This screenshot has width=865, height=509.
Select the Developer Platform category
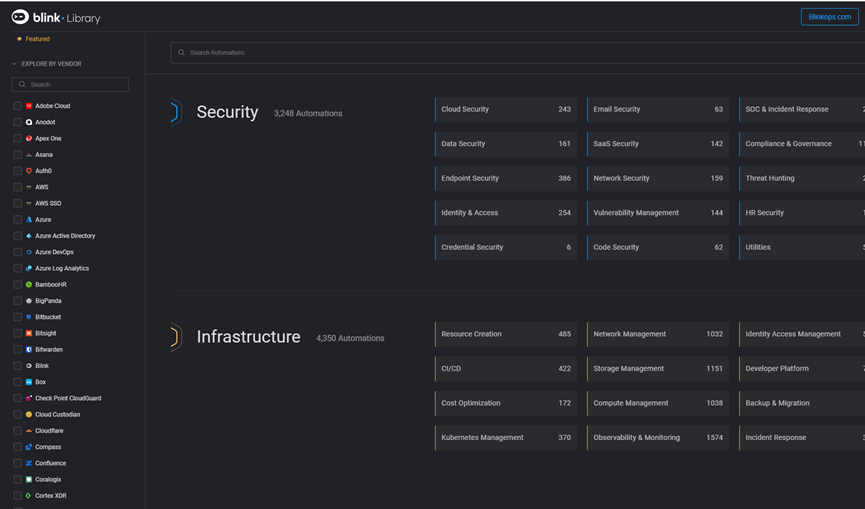pos(802,369)
